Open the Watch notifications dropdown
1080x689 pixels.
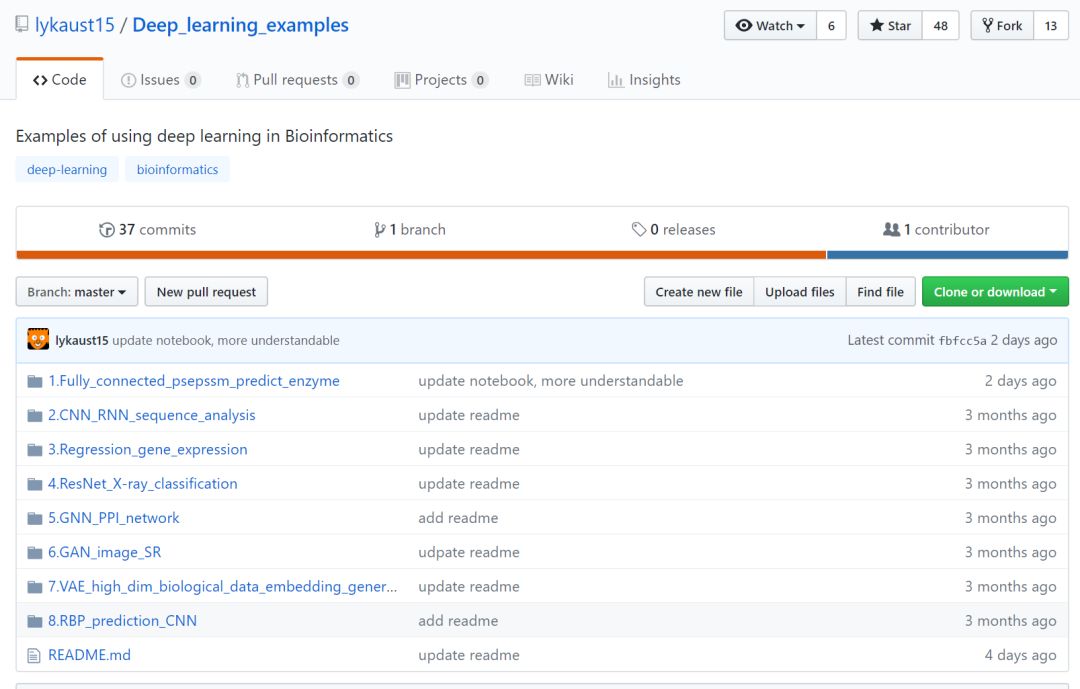pos(770,26)
